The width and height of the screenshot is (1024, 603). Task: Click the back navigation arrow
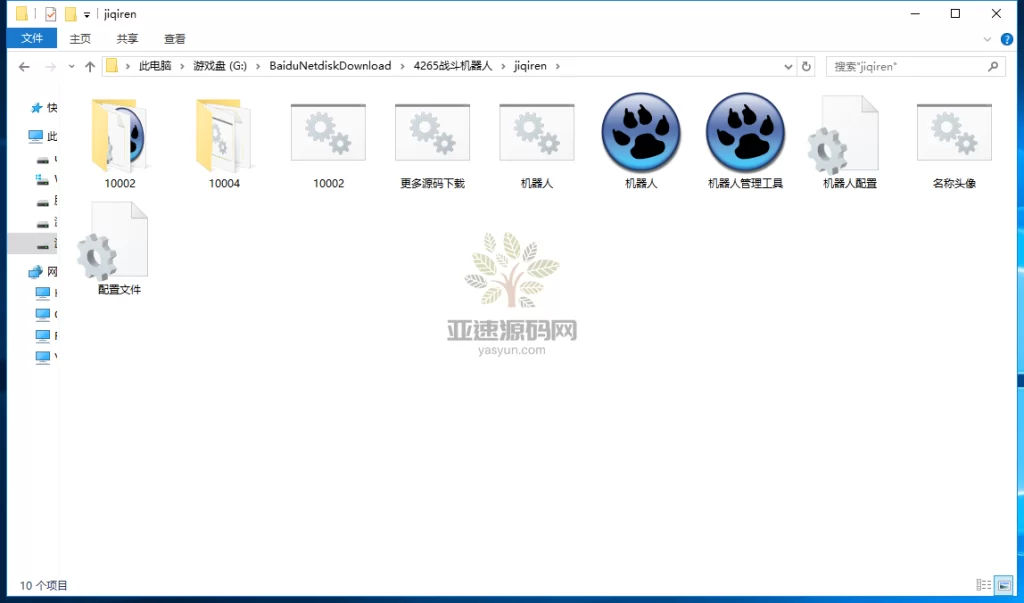[24, 66]
